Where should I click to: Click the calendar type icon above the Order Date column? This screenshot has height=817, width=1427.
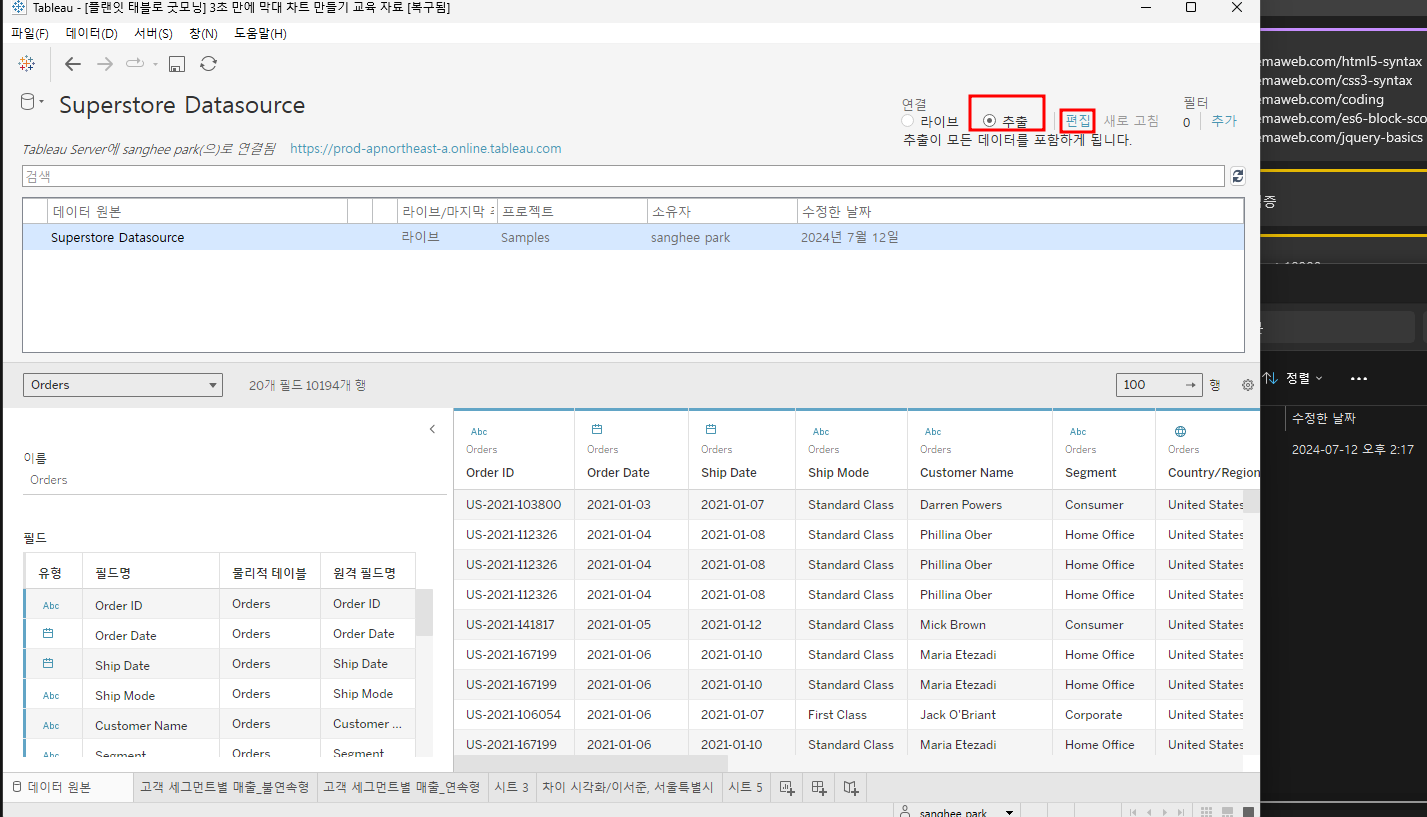[597, 430]
